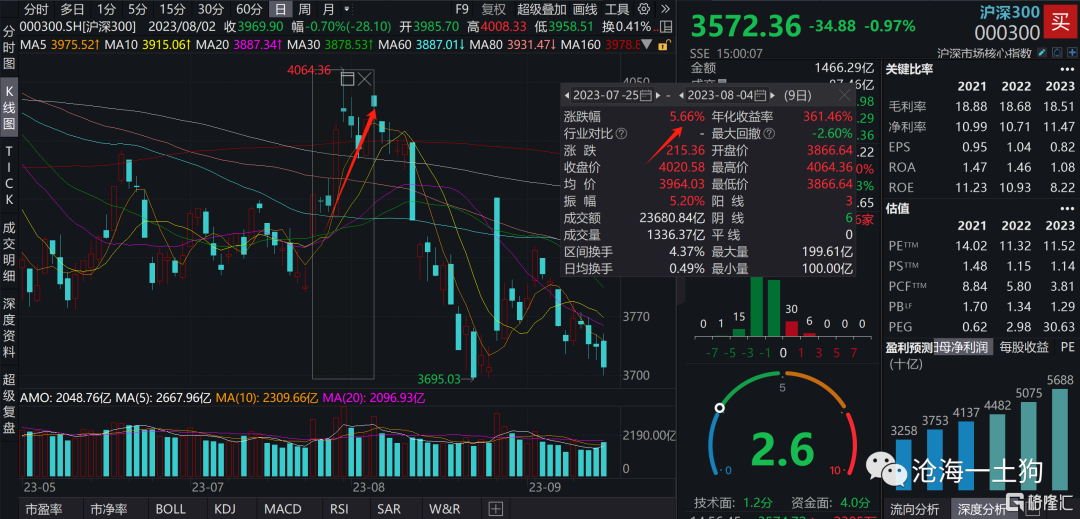1080x519 pixels.
Task: Show help for 行业对比
Action: coord(621,133)
